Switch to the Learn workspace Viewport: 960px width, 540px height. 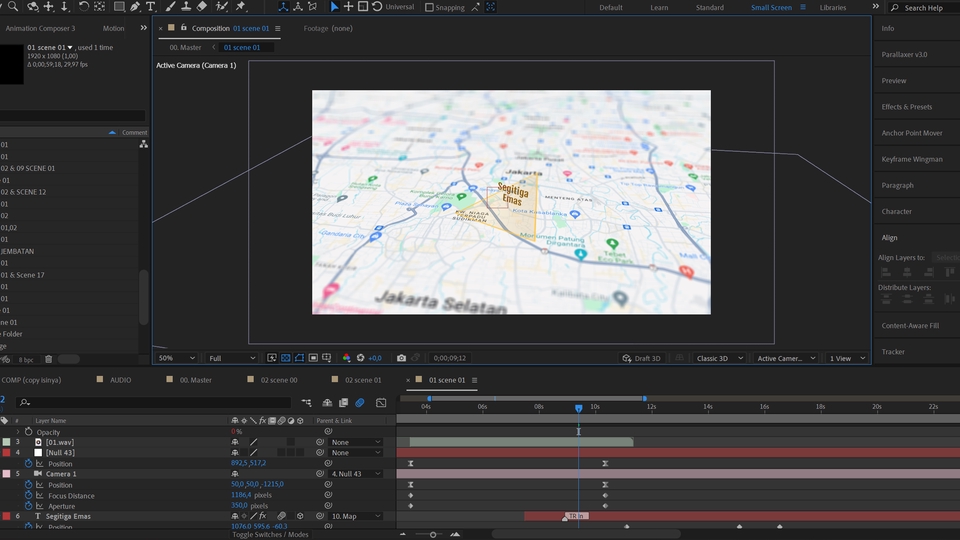point(659,7)
